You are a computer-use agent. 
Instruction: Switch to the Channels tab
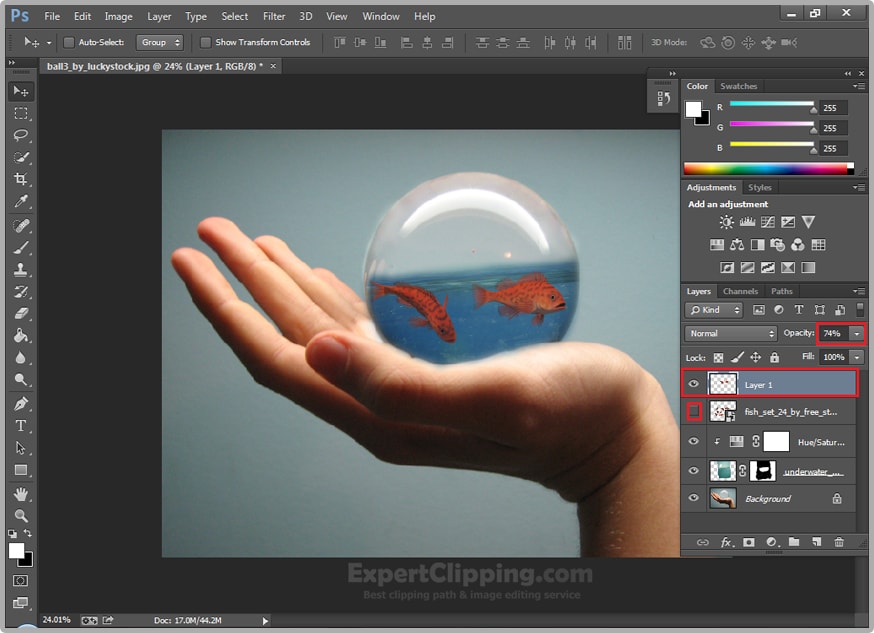pos(740,292)
